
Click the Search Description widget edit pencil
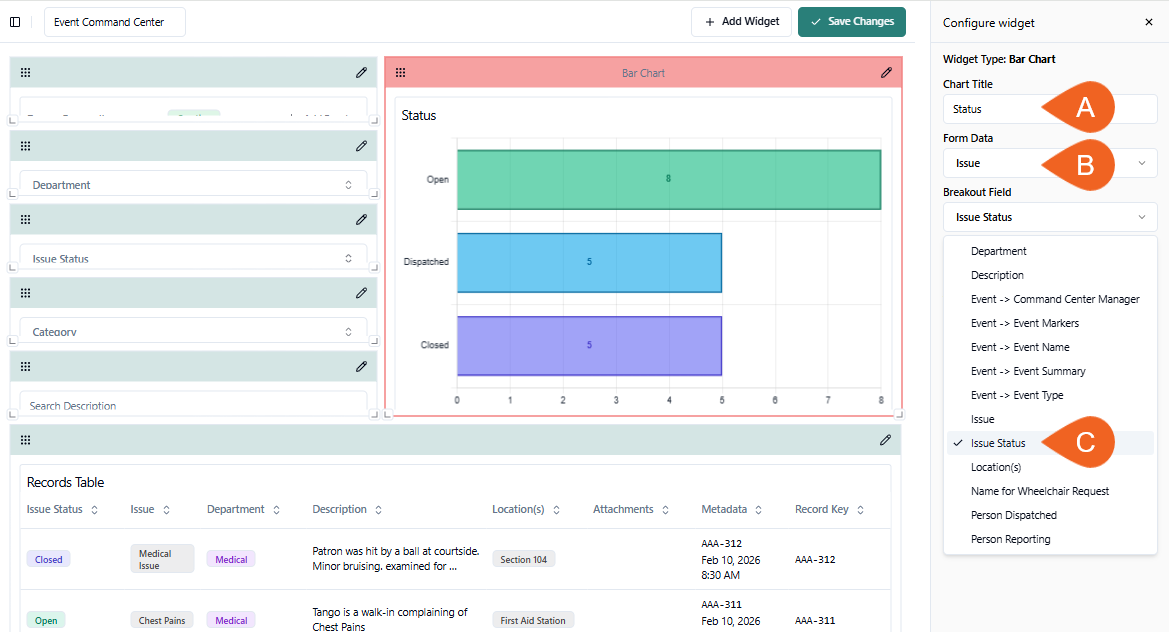pyautogui.click(x=361, y=367)
